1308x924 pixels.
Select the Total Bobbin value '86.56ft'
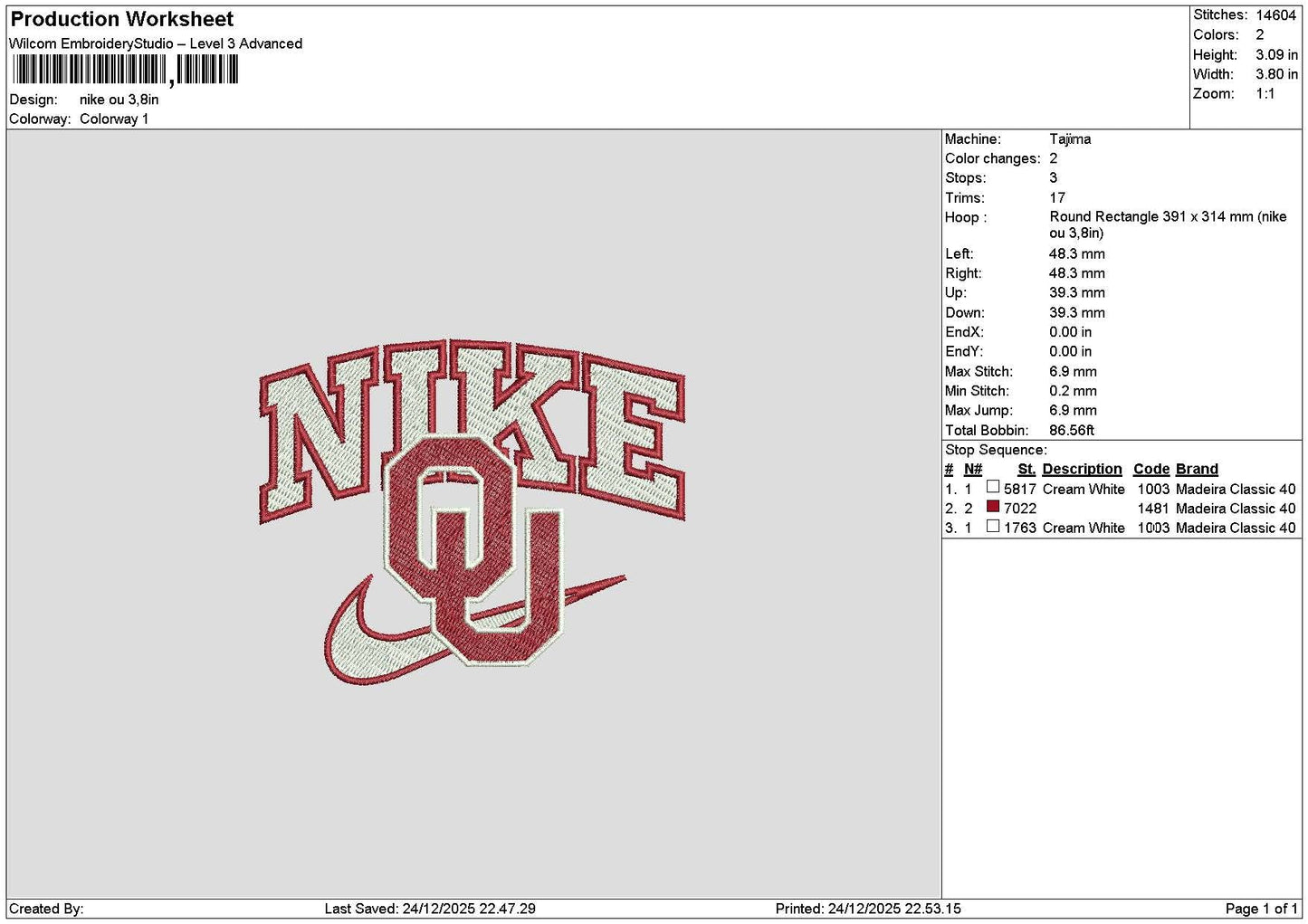pos(1072,431)
